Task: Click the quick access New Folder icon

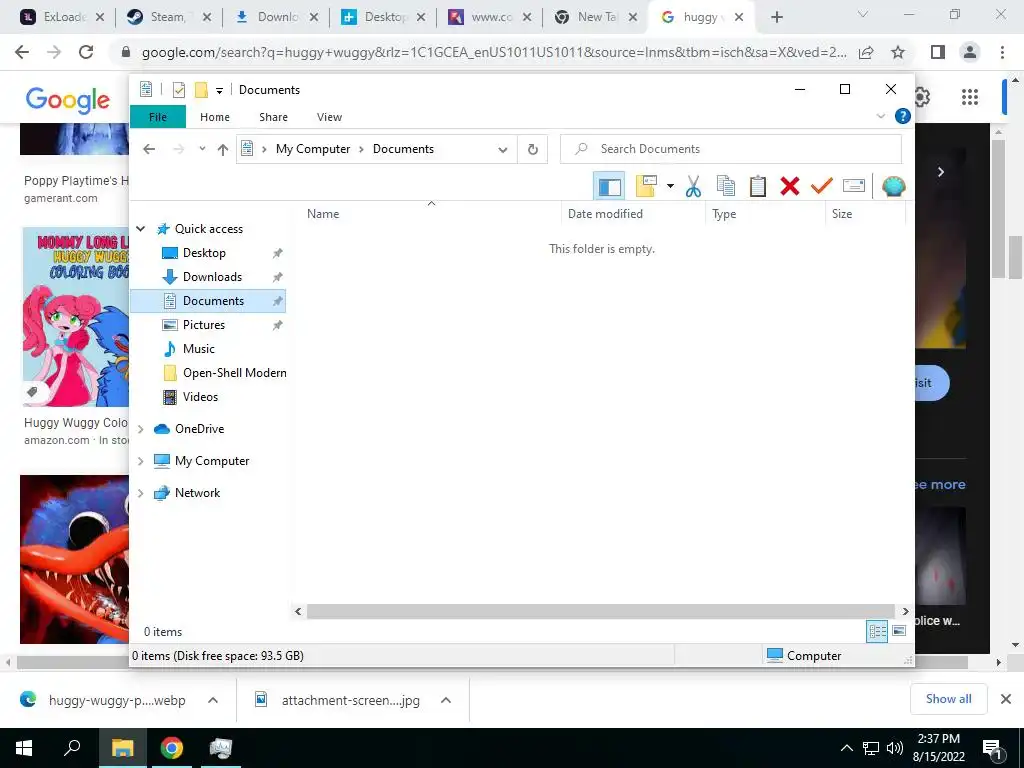Action: pos(201,89)
